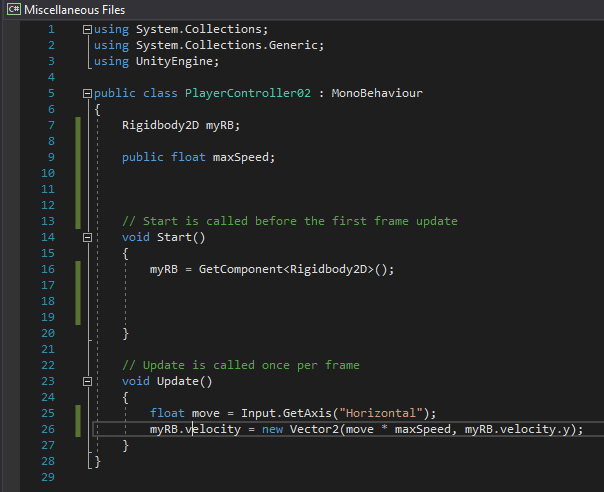The height and width of the screenshot is (492, 604).
Task: Click line number 23 in margin
Action: point(48,381)
